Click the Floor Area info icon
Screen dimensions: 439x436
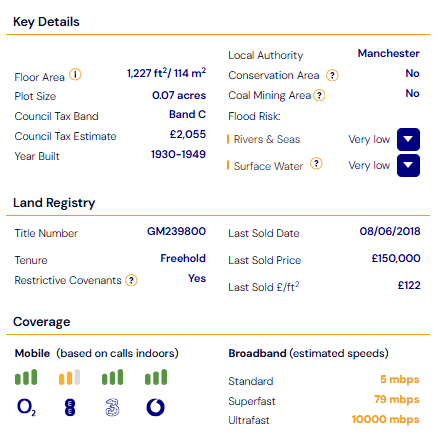[x=75, y=74]
